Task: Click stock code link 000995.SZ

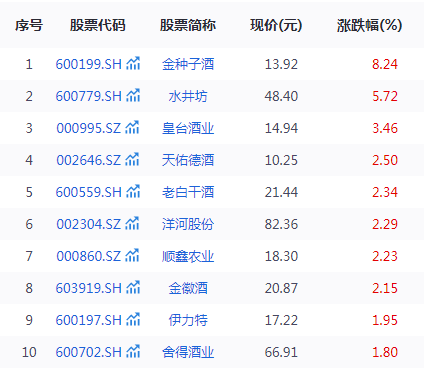Action: [88, 128]
